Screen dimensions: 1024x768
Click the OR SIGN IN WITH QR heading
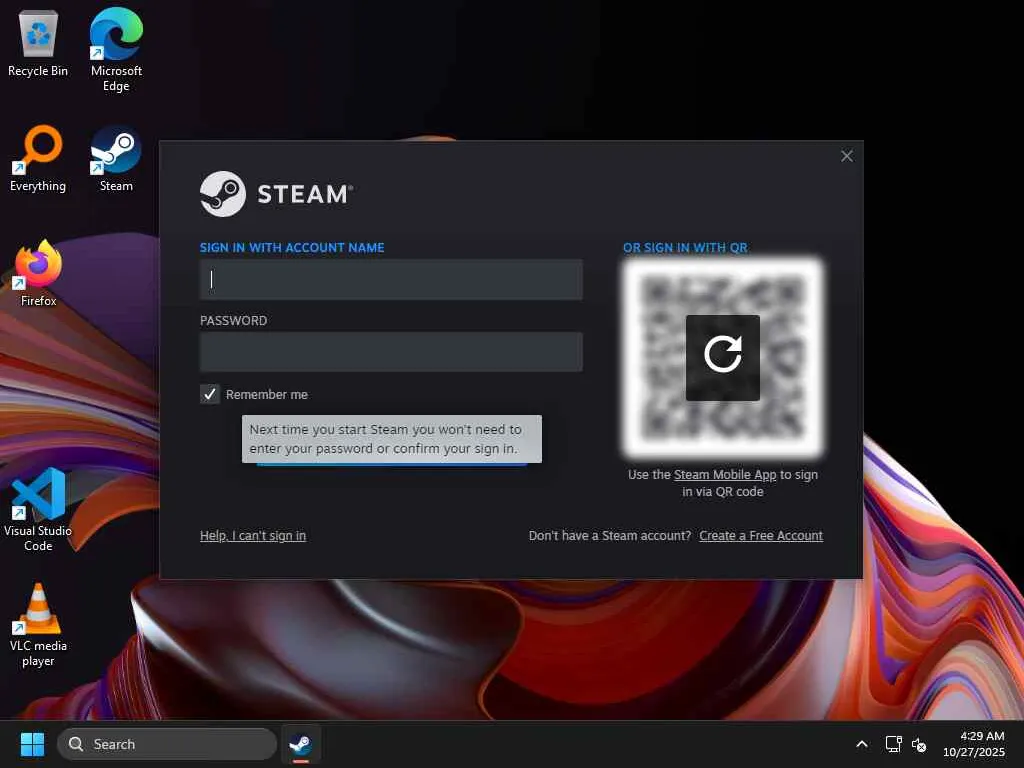(x=685, y=248)
